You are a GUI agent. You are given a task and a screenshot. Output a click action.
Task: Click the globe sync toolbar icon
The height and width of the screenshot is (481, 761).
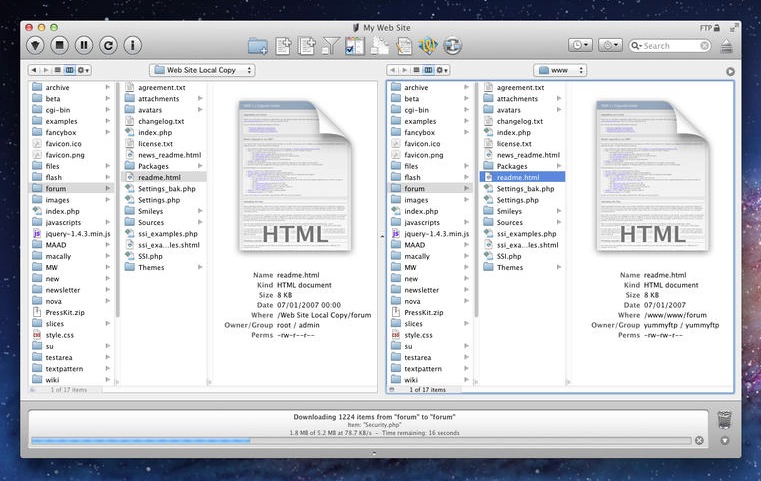click(453, 46)
